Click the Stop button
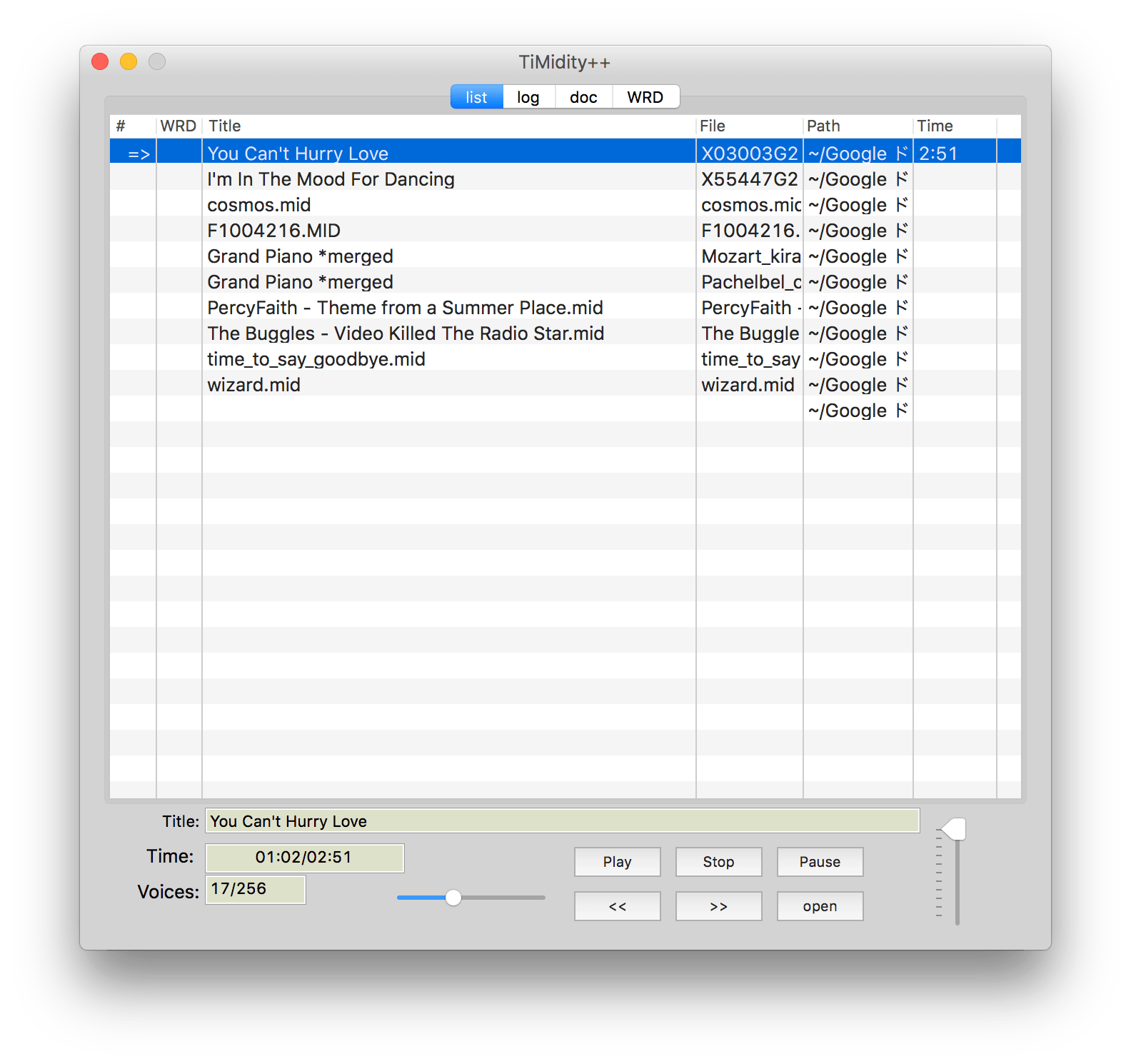This screenshot has height=1064, width=1131. (x=718, y=862)
